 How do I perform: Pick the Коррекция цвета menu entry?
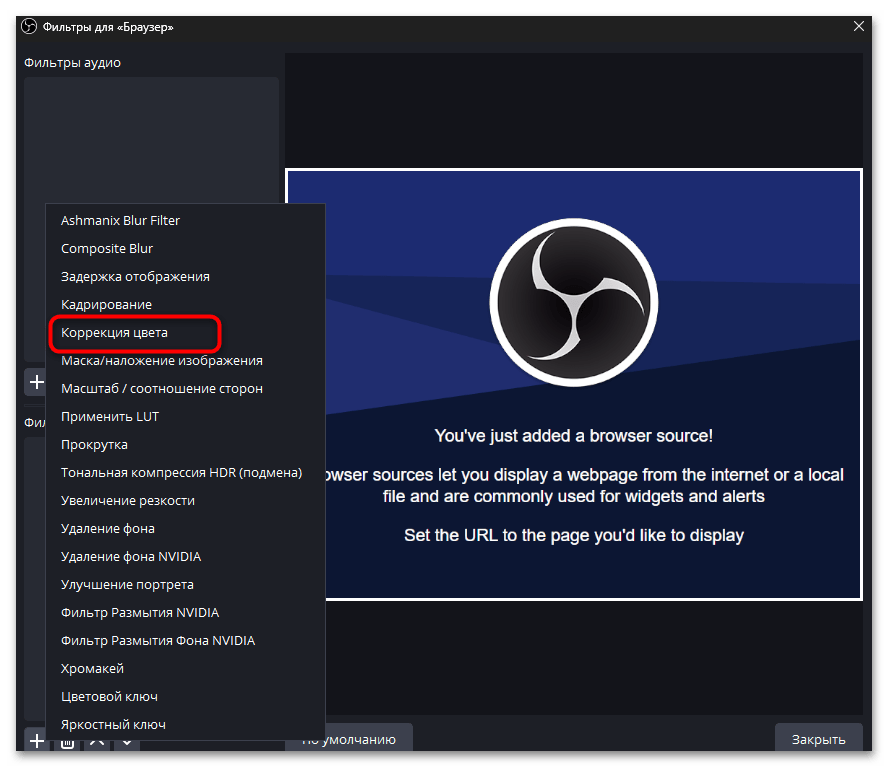point(114,332)
